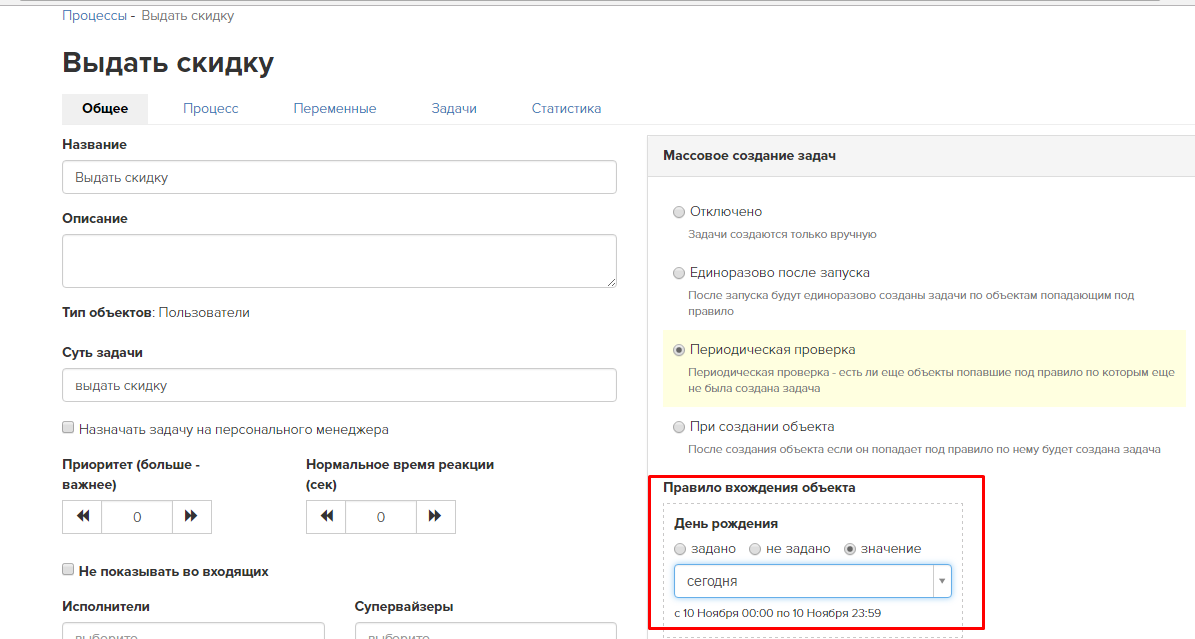Decrease normal reaction time with double-left arrow
The height and width of the screenshot is (639, 1195).
click(x=326, y=517)
